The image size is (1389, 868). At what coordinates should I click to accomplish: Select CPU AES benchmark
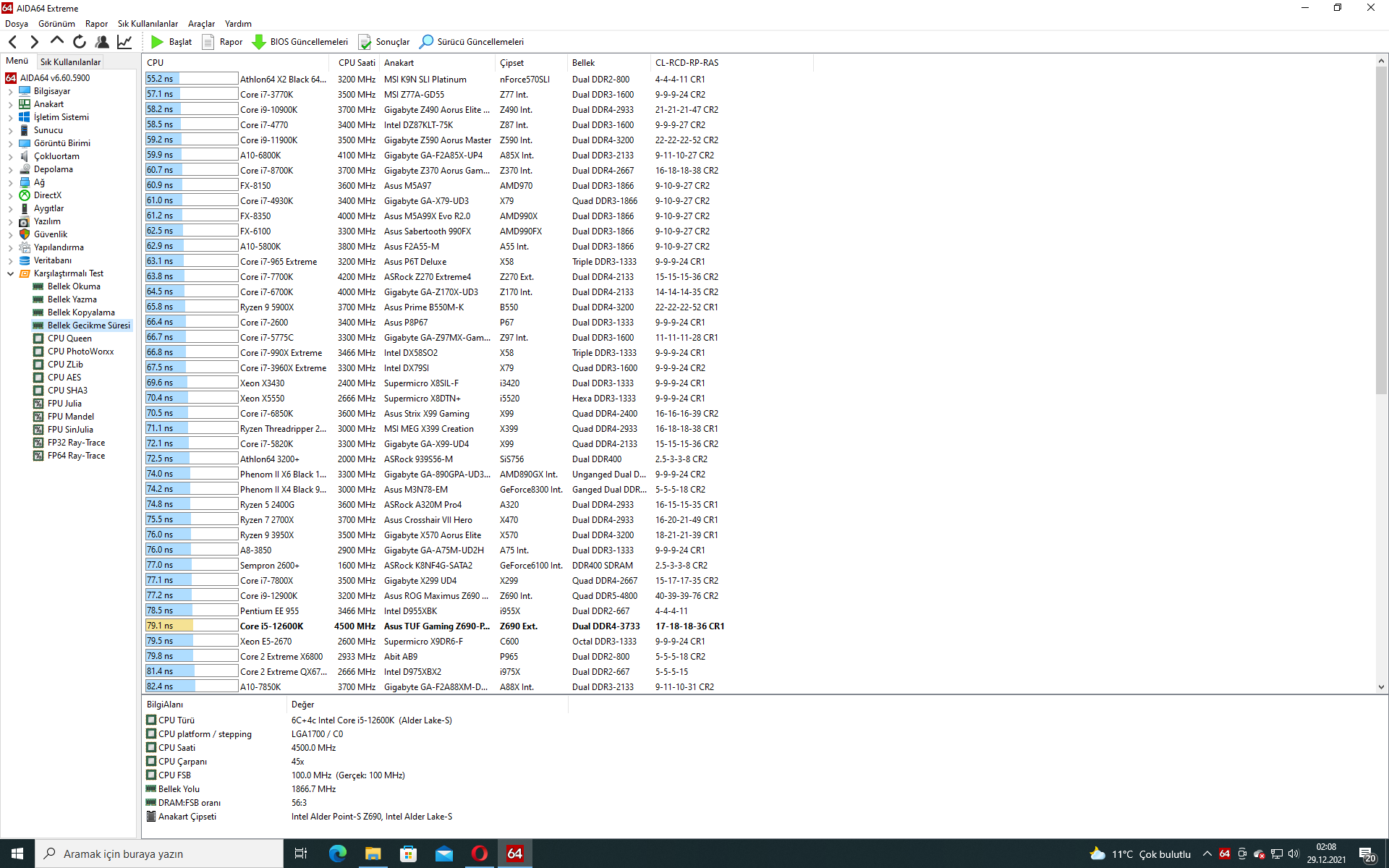(64, 378)
